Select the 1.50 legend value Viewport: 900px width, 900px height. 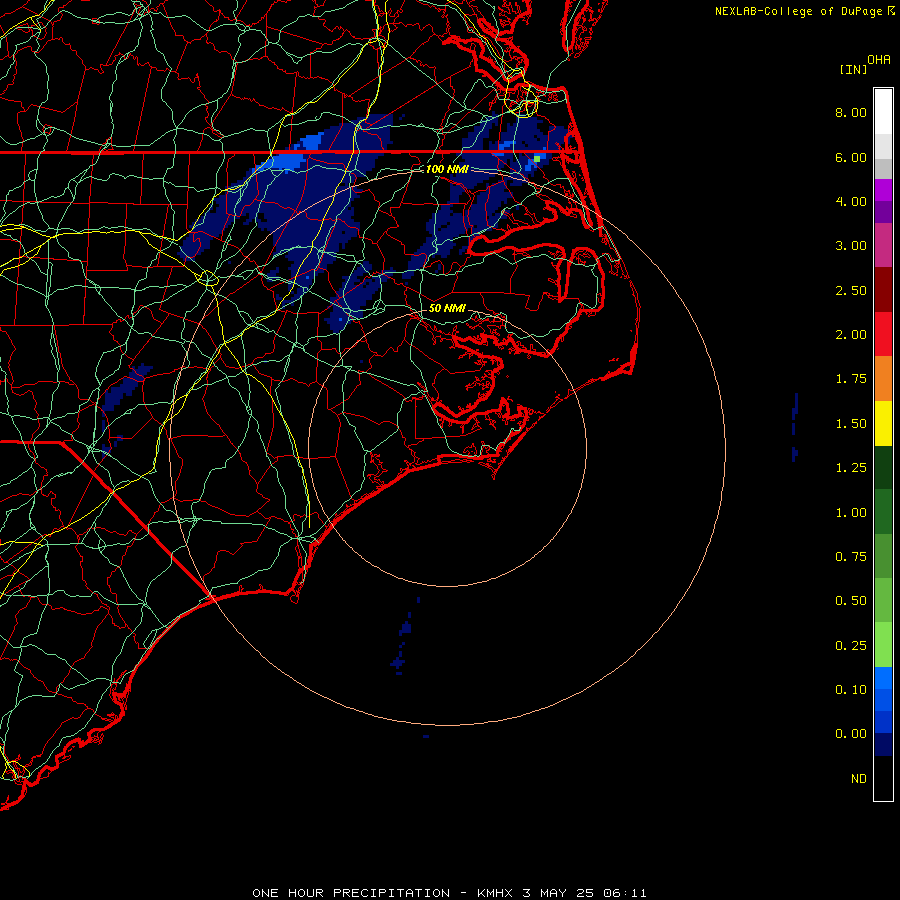(x=851, y=424)
